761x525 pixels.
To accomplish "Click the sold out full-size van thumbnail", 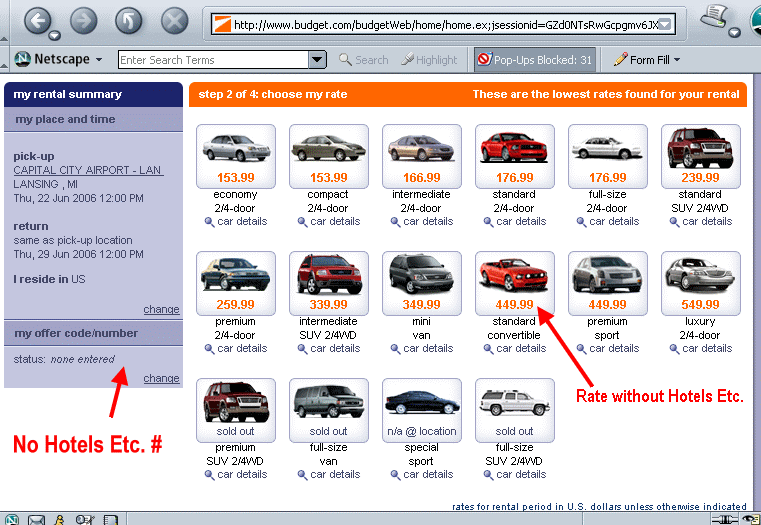I will [x=329, y=410].
